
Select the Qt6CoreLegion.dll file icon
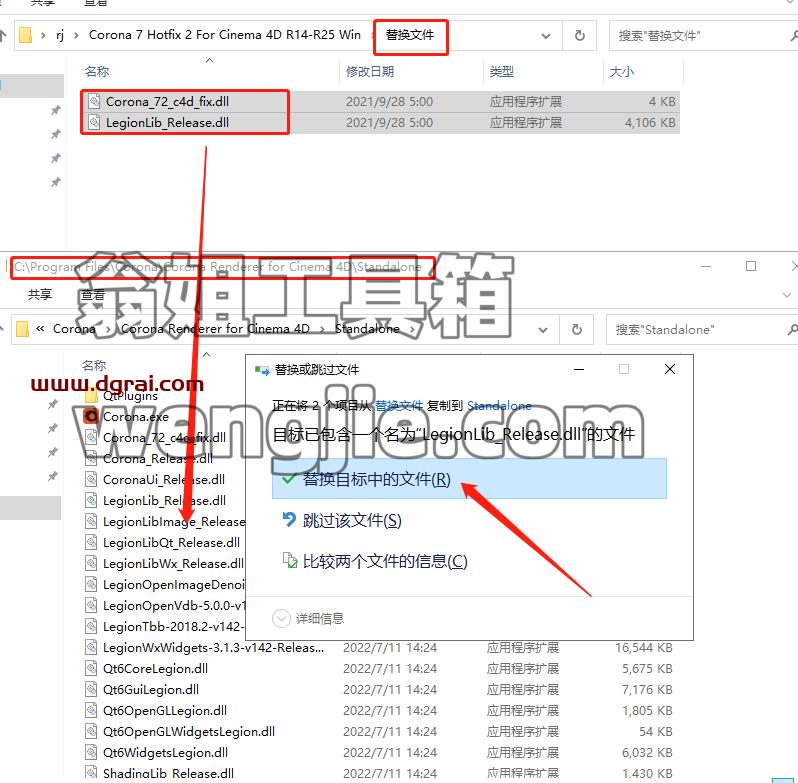[x=91, y=668]
